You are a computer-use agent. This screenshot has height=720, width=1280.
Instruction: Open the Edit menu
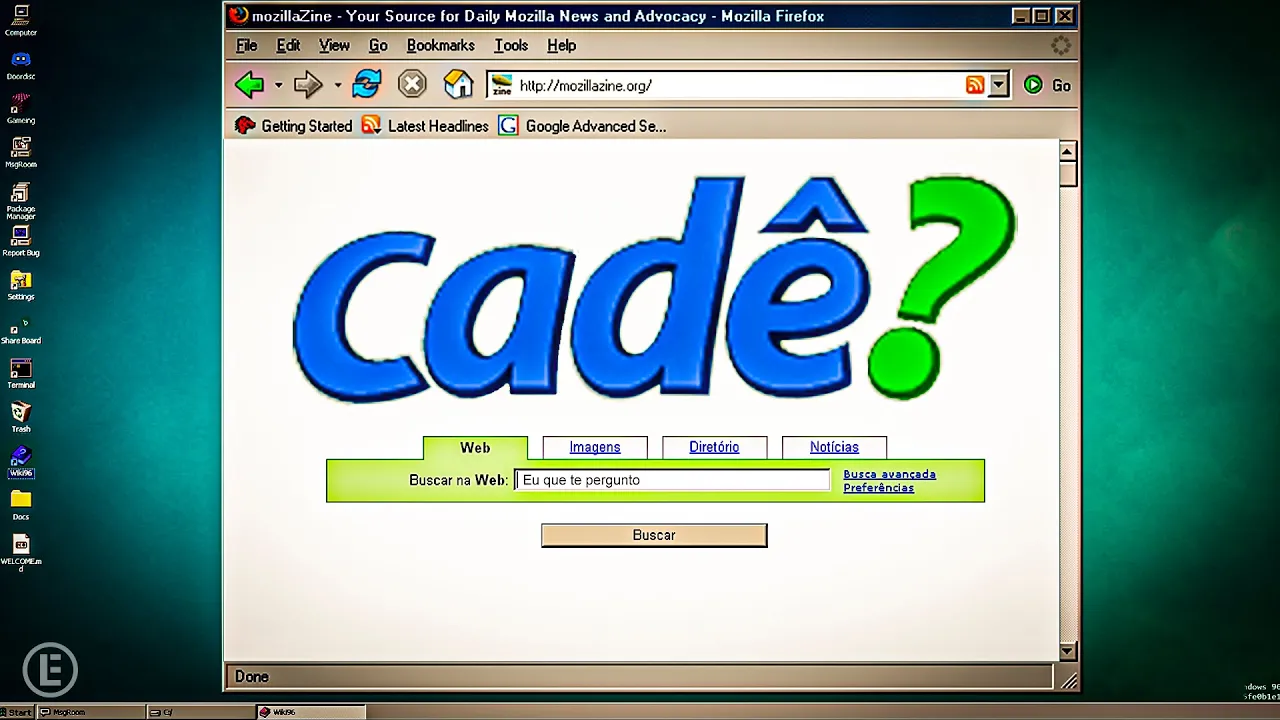click(288, 45)
